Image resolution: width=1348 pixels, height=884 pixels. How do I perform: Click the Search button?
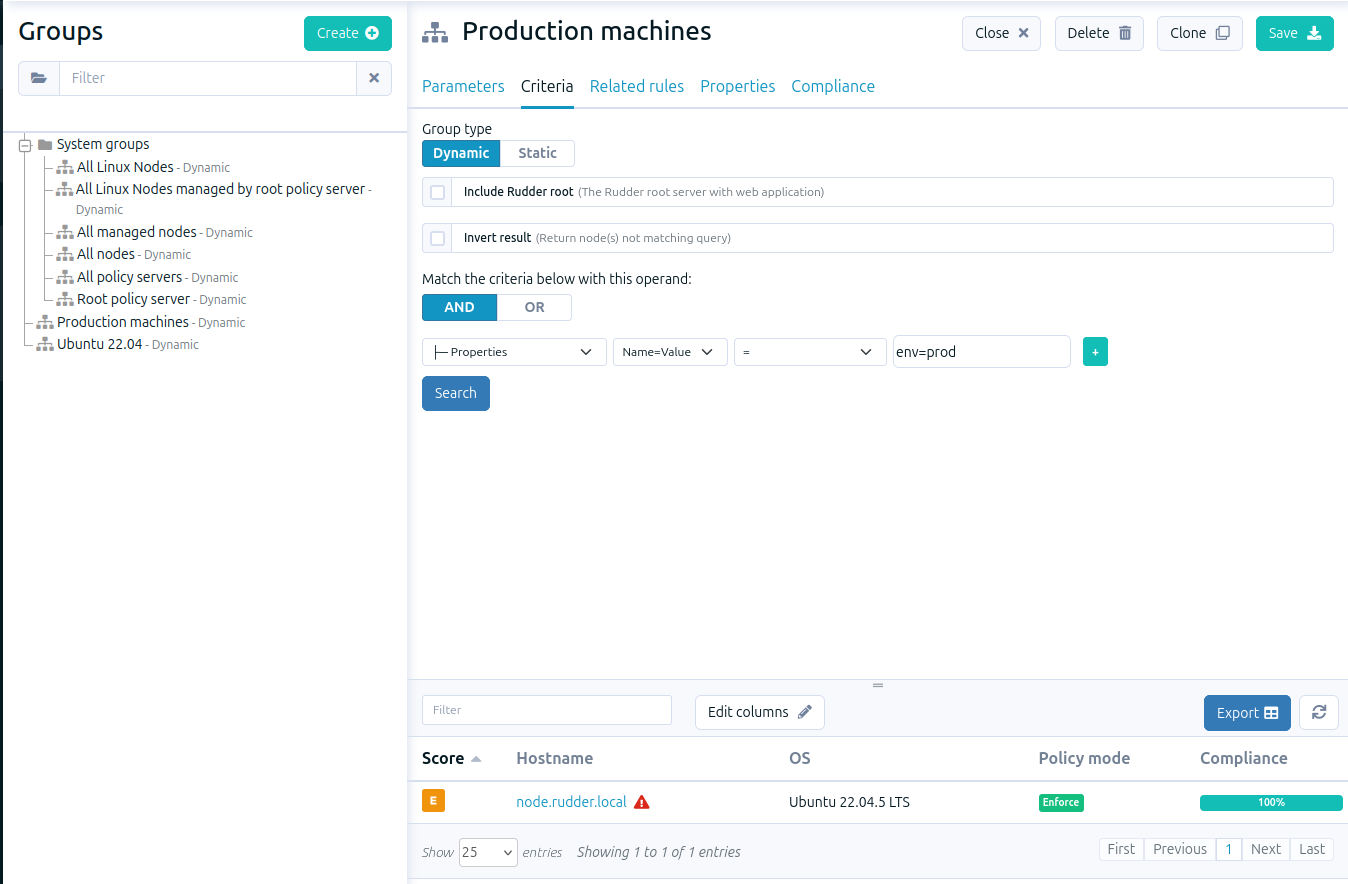pyautogui.click(x=456, y=393)
